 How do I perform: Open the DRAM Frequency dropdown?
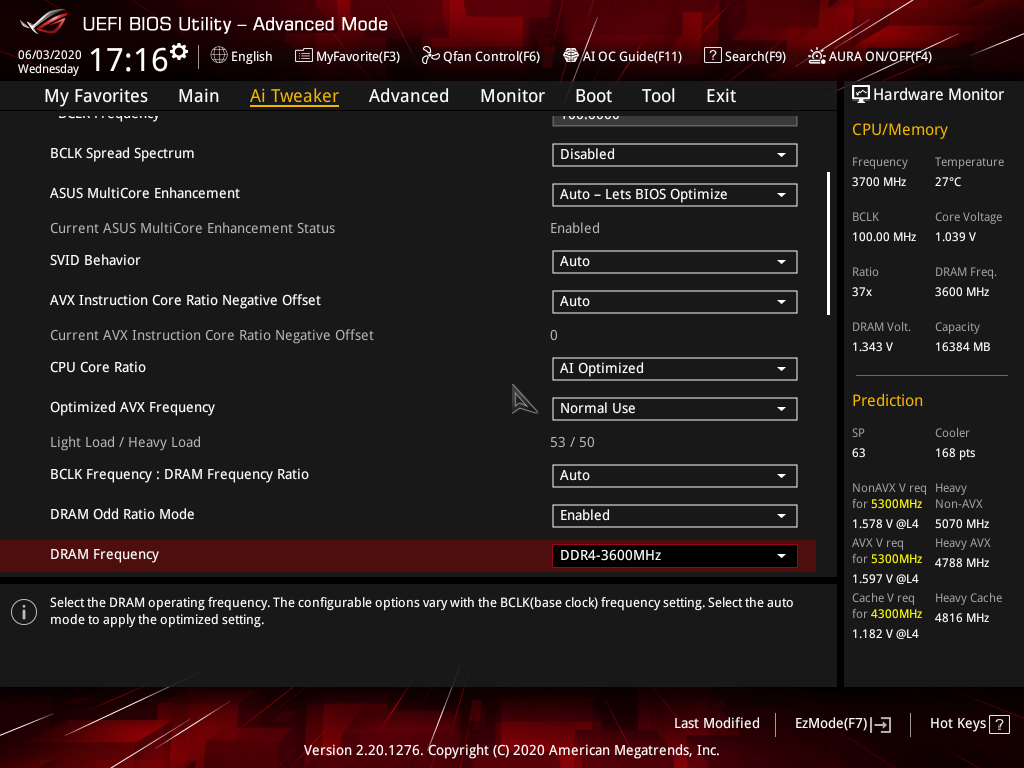point(674,555)
